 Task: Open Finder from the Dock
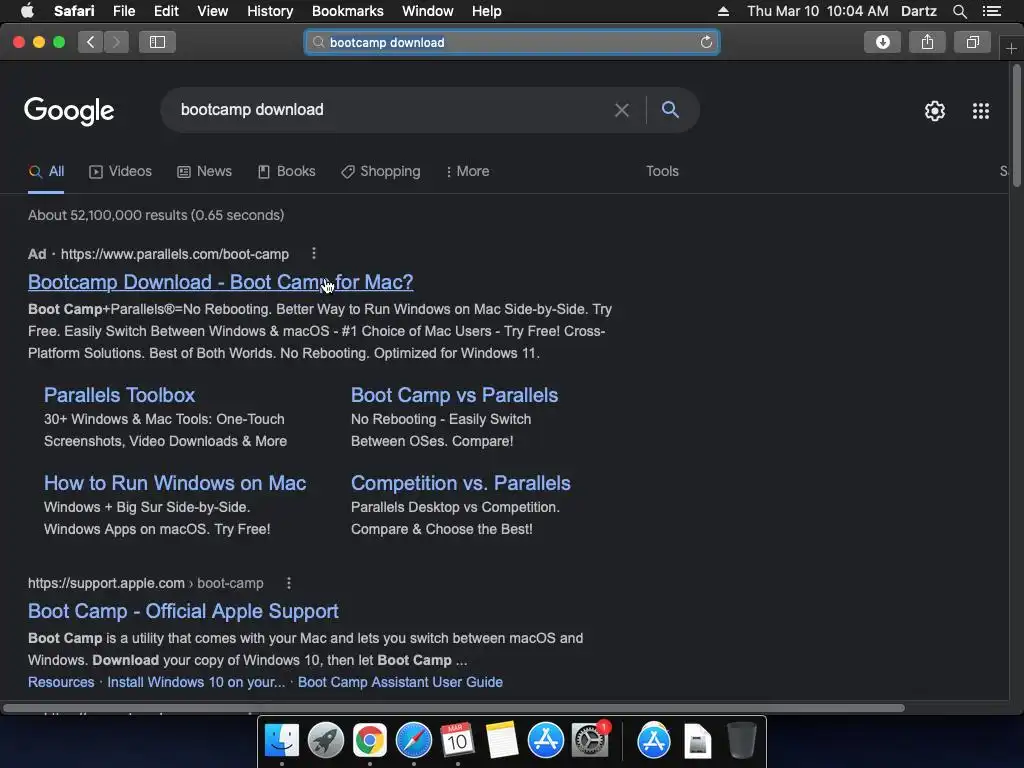[281, 741]
